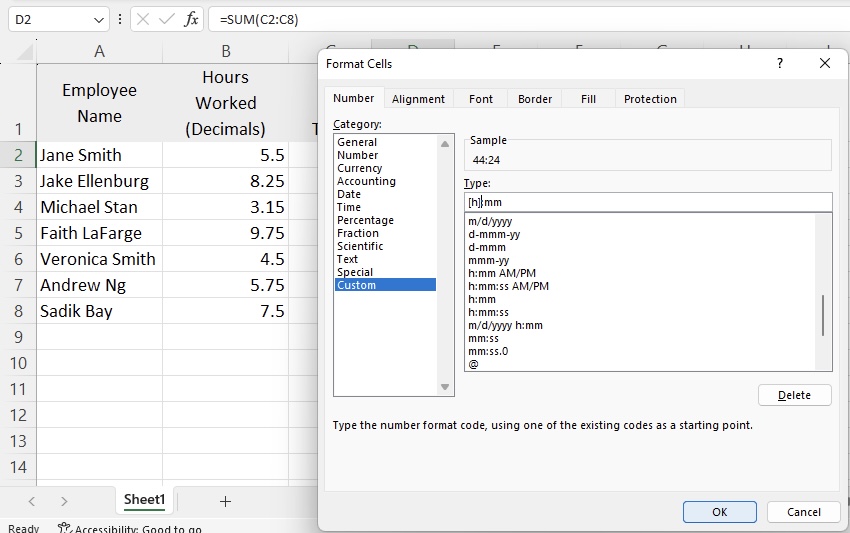Expand the Name Box dropdown arrow

(x=99, y=20)
